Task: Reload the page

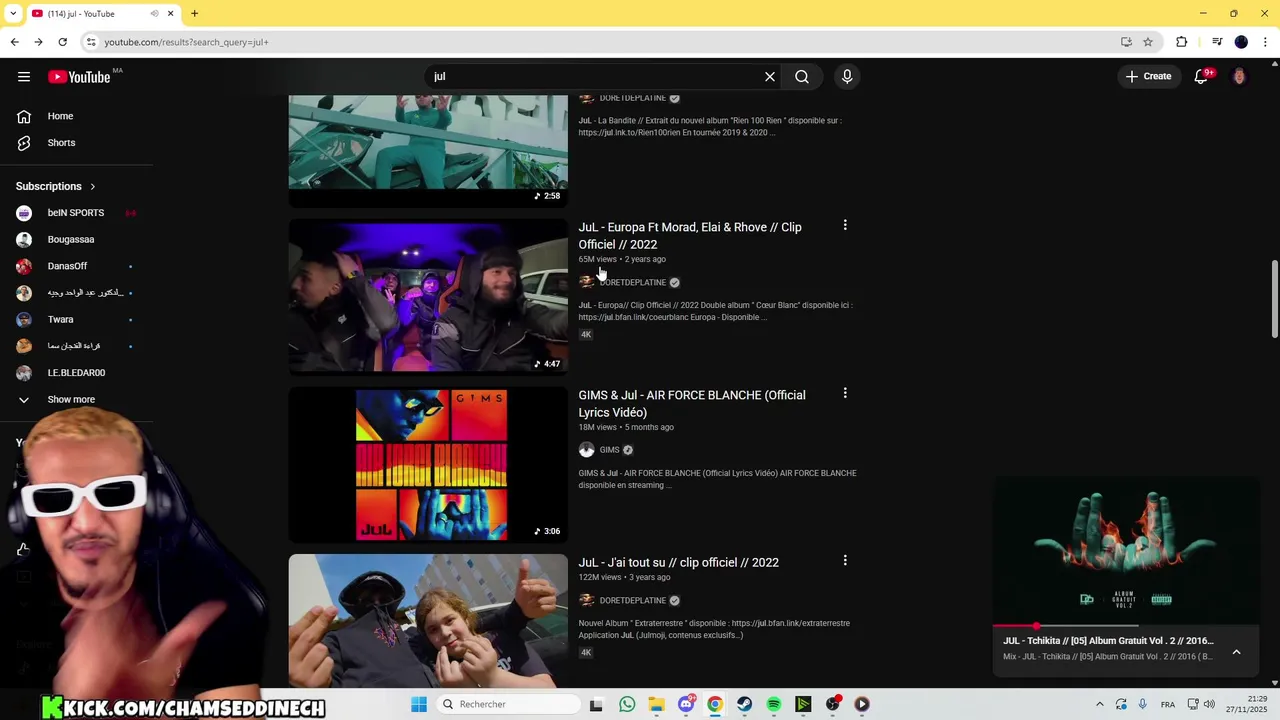Action: 62,42
